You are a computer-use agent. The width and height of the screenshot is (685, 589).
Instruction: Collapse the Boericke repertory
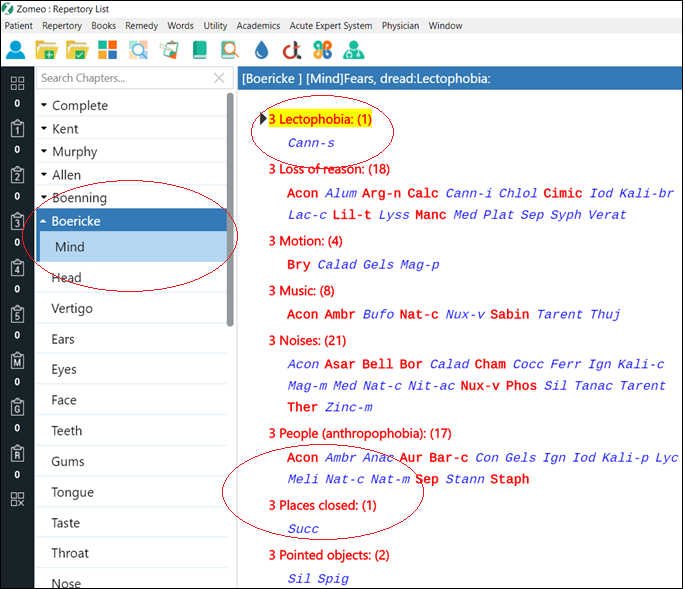(x=44, y=222)
